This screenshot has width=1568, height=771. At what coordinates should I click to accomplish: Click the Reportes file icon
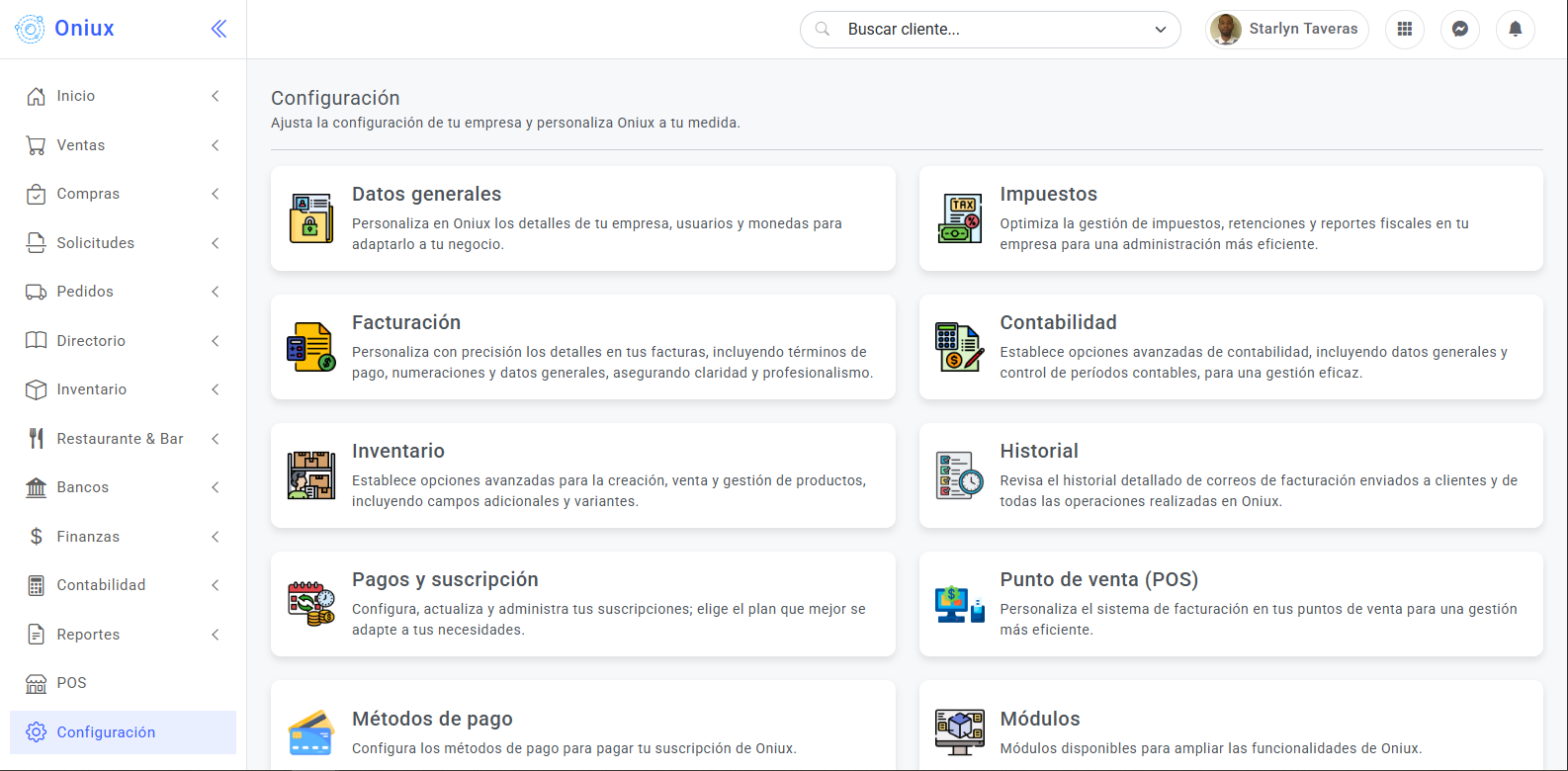pos(36,635)
